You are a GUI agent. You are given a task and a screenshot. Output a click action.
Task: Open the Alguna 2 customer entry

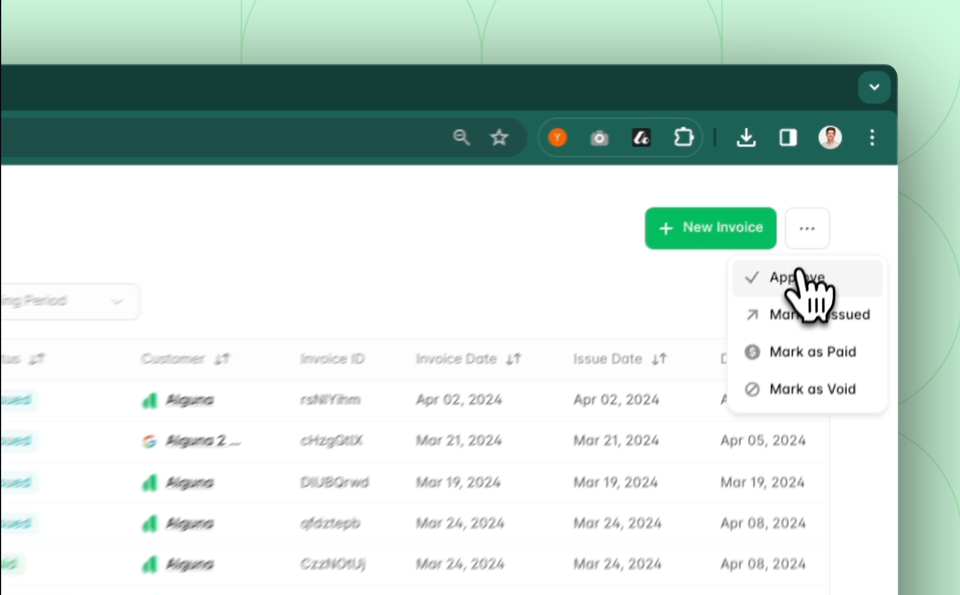point(203,441)
